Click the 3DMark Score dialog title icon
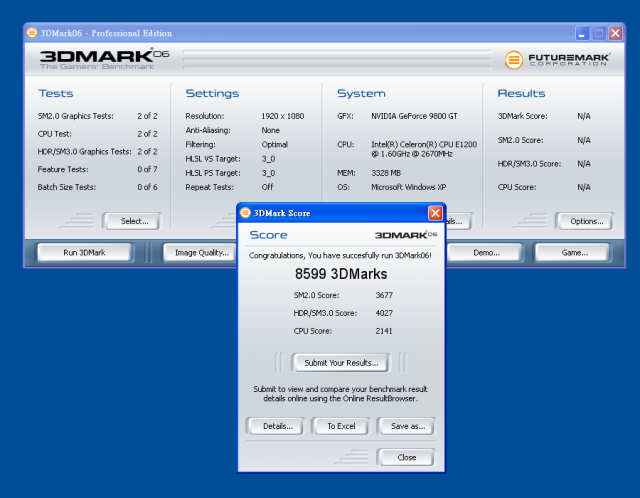Viewport: 640px width, 498px height. [x=245, y=213]
